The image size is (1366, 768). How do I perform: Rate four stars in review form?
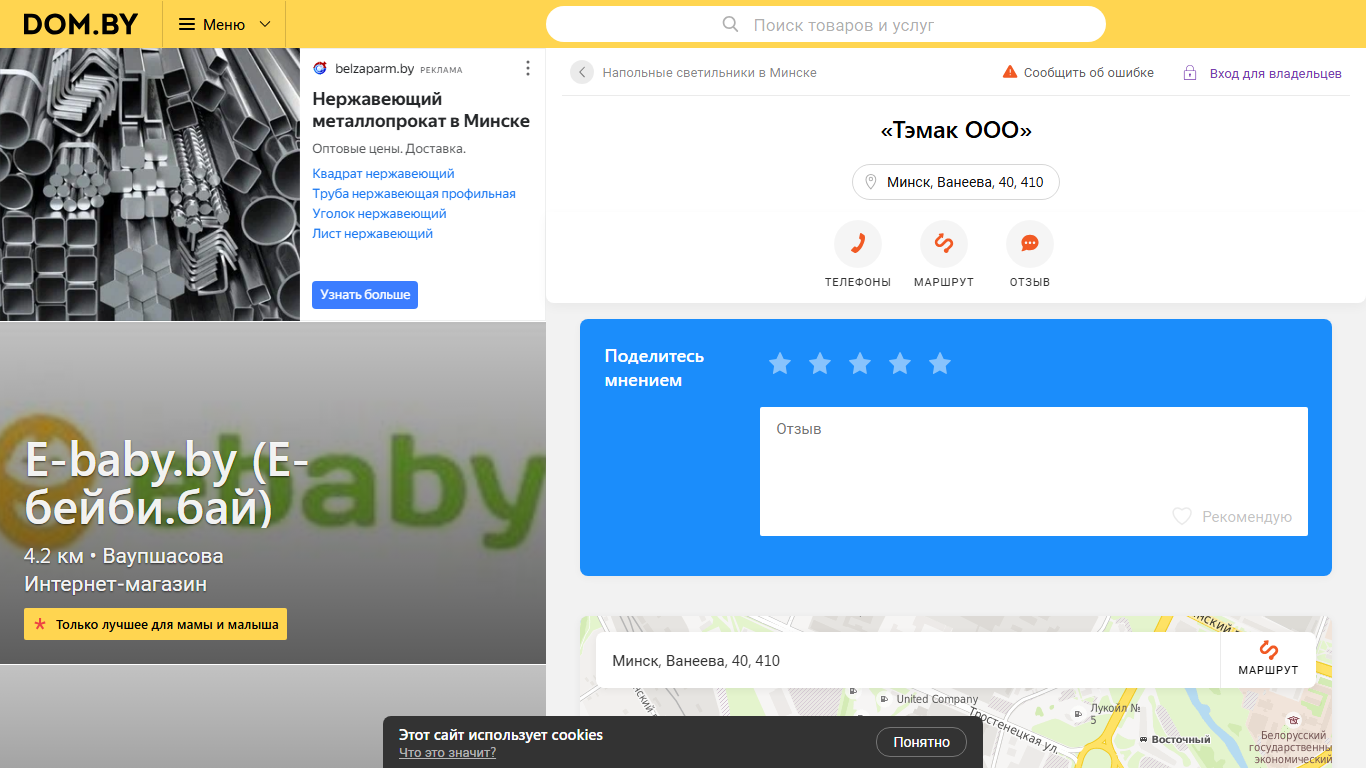click(900, 364)
